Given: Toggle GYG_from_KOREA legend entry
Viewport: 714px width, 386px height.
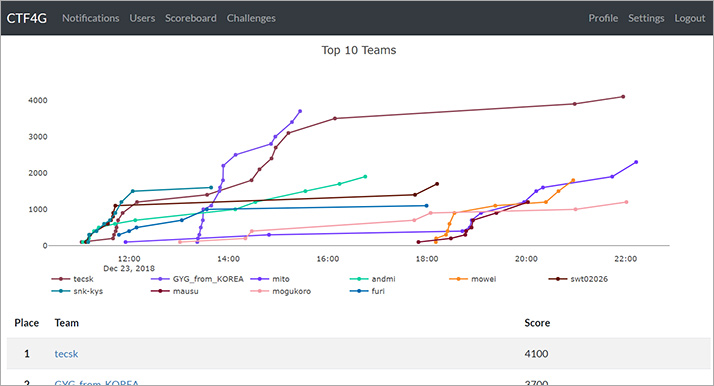Looking at the screenshot, I should 198,279.
